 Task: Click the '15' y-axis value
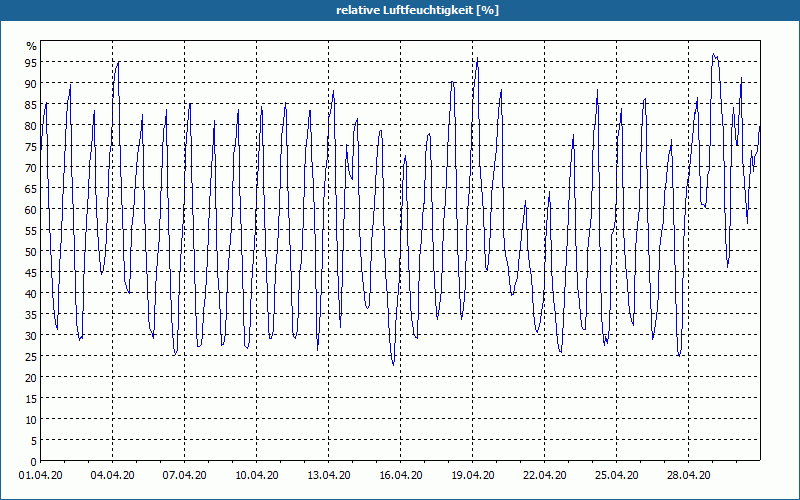click(x=32, y=399)
